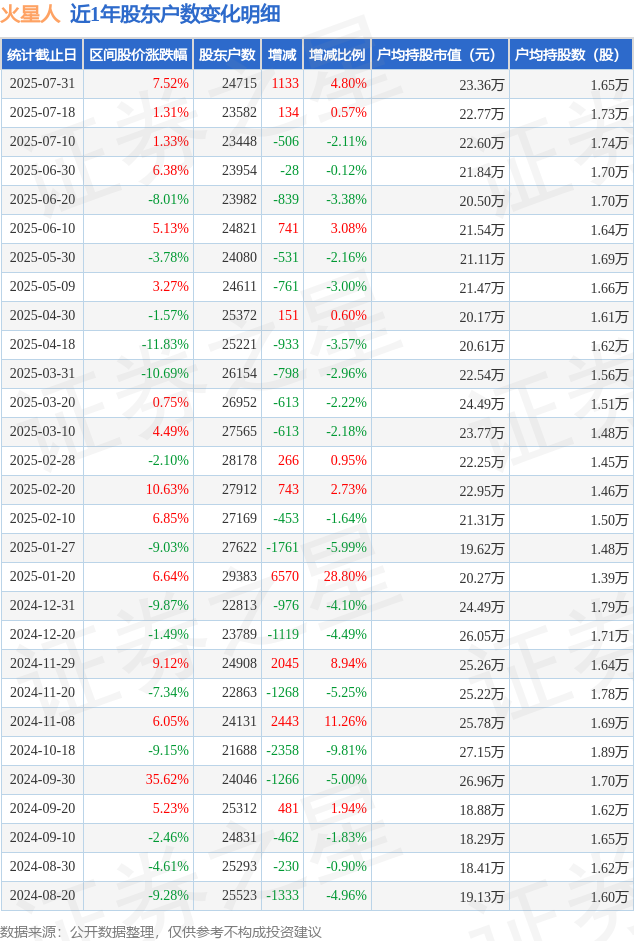This screenshot has width=634, height=941.
Task: Select the 2024-08-20 date row
Action: 317,895
